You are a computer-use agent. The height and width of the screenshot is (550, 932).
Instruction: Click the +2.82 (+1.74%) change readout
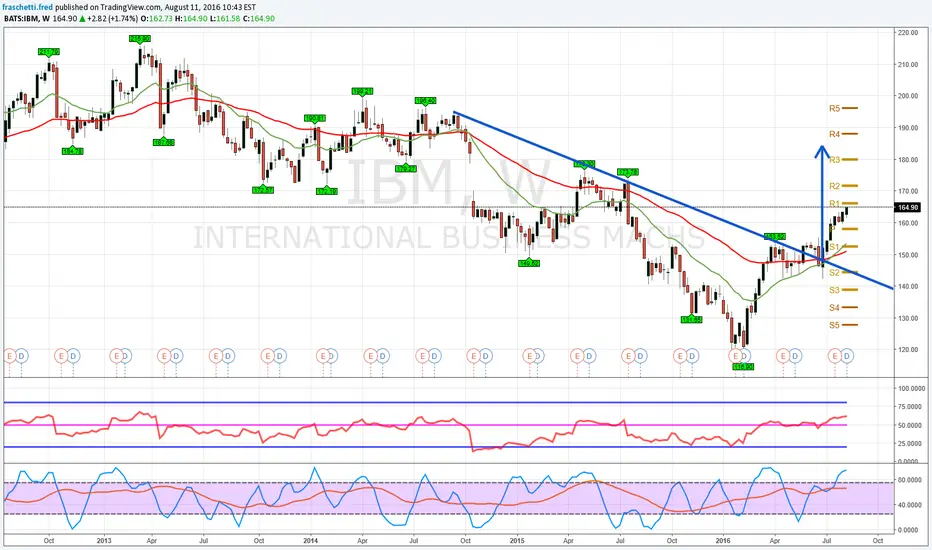110,18
